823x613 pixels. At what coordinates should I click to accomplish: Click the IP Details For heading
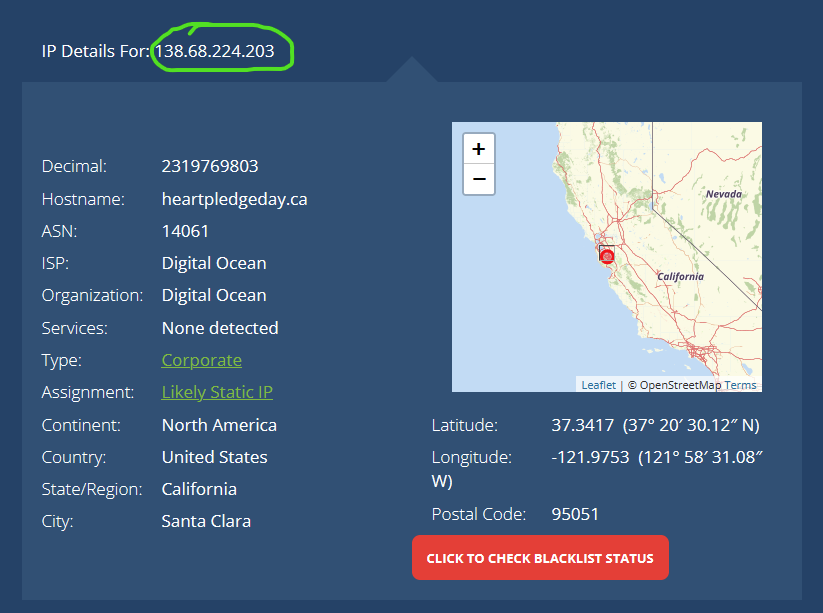point(96,51)
